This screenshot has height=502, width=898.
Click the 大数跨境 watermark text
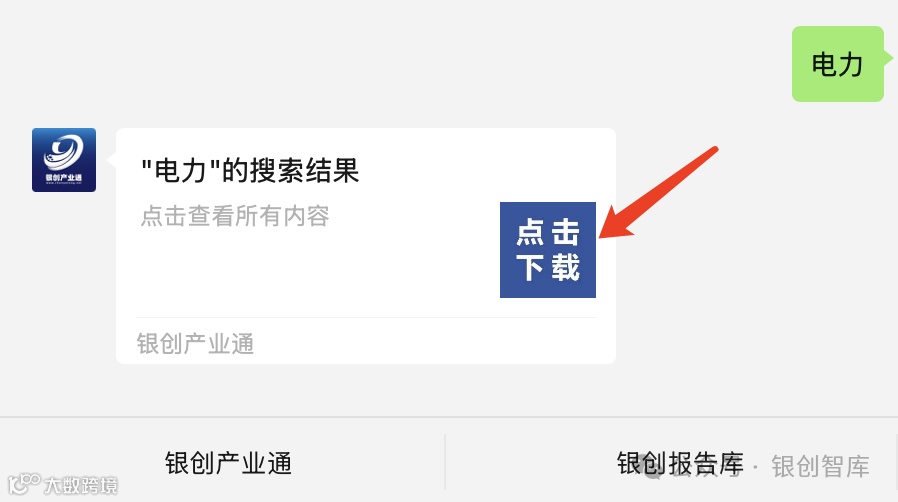(x=81, y=485)
